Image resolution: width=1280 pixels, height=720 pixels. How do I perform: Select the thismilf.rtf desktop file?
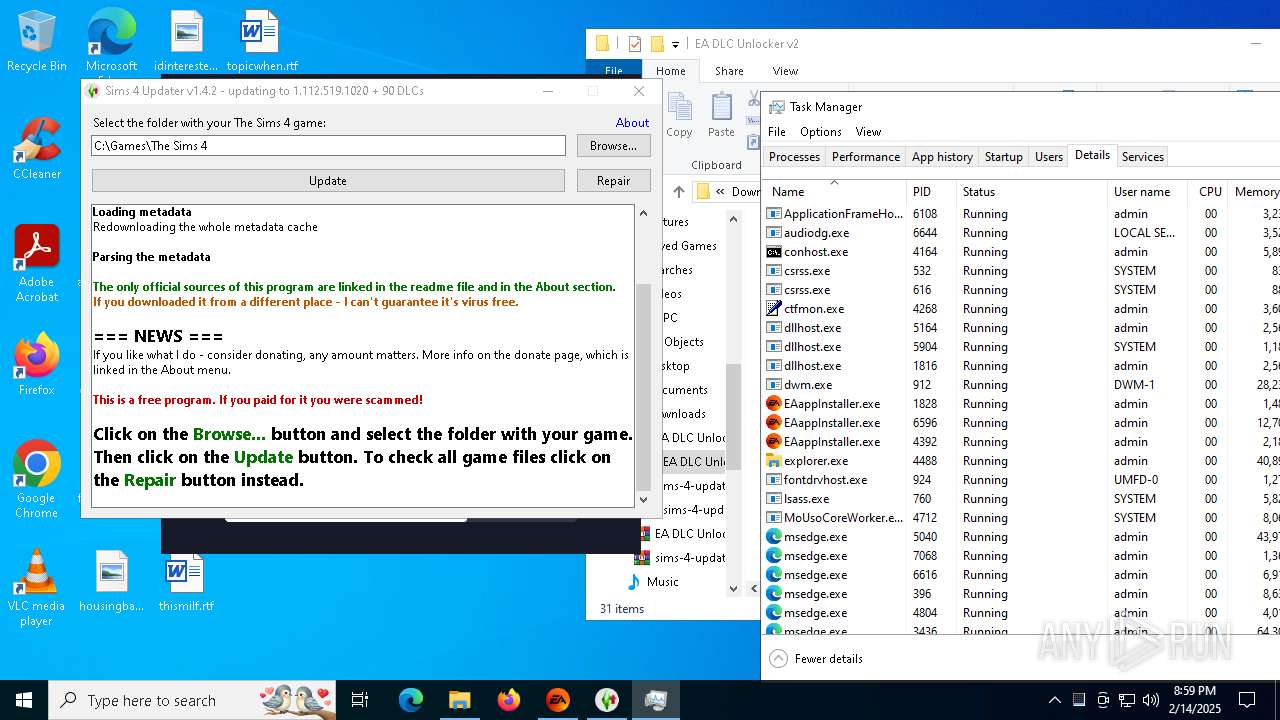coord(186,582)
